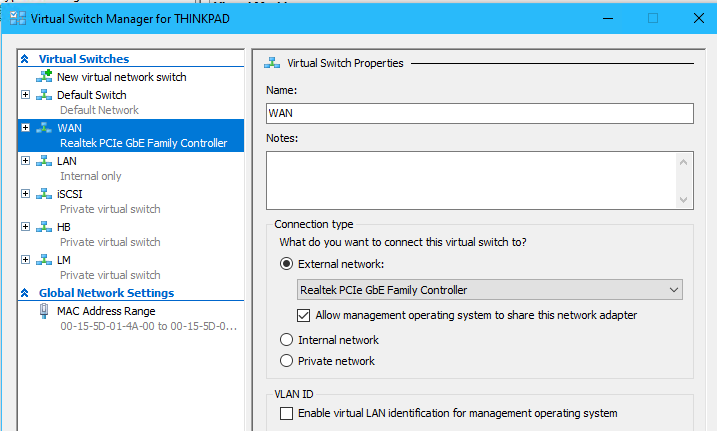The width and height of the screenshot is (717, 431).
Task: Collapse the Virtual Switches section
Action: coord(25,59)
